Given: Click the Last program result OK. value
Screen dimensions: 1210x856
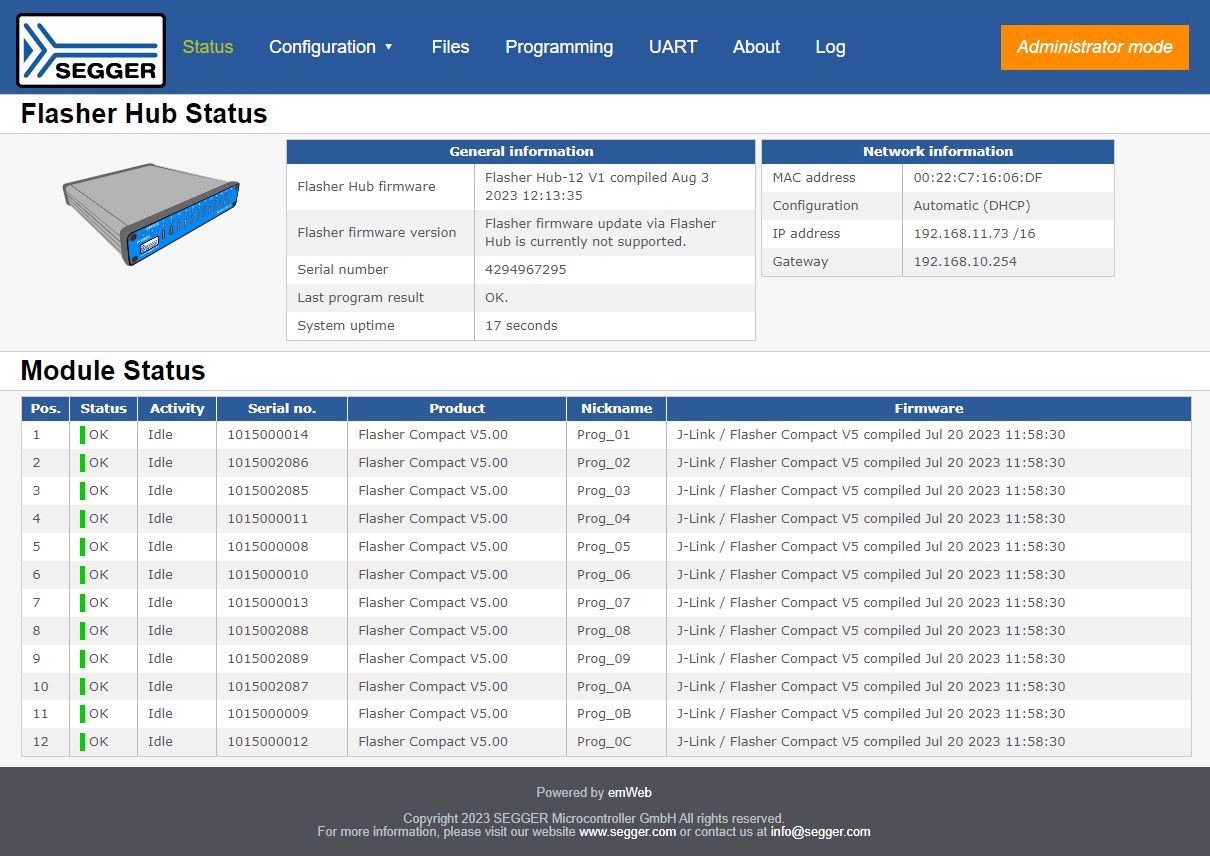Looking at the screenshot, I should coord(497,298).
